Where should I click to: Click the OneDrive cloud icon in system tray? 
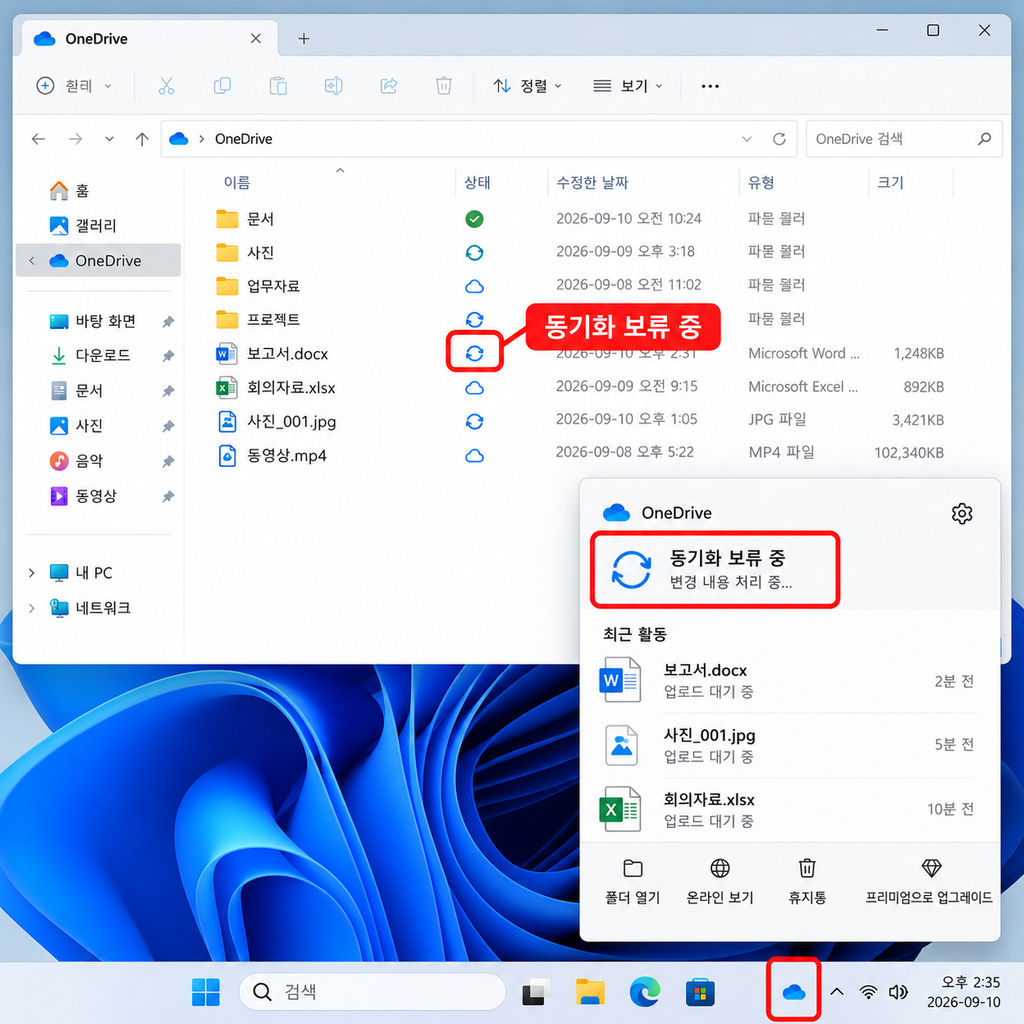point(793,993)
